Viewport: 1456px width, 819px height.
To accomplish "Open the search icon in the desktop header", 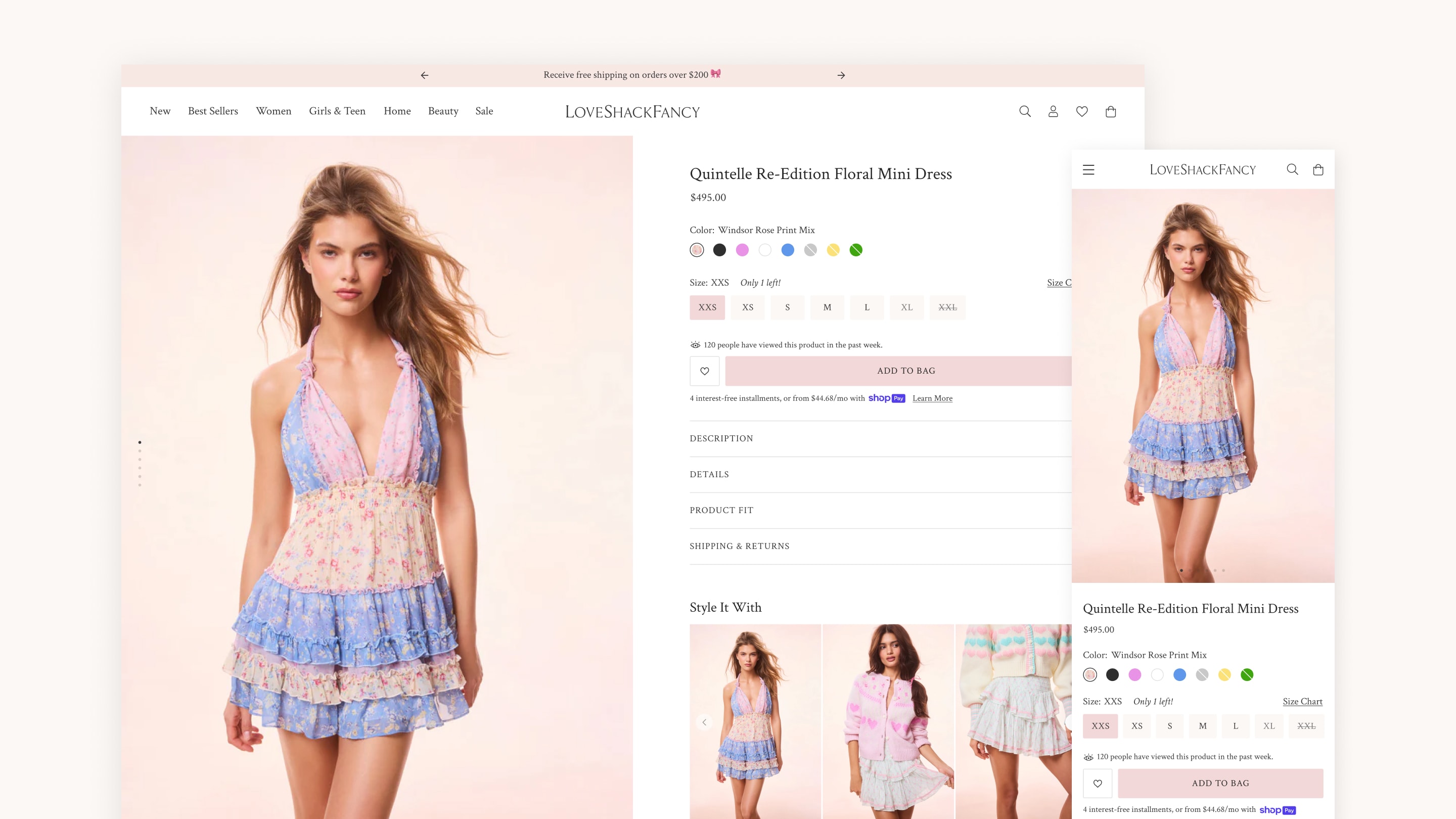I will (1025, 111).
